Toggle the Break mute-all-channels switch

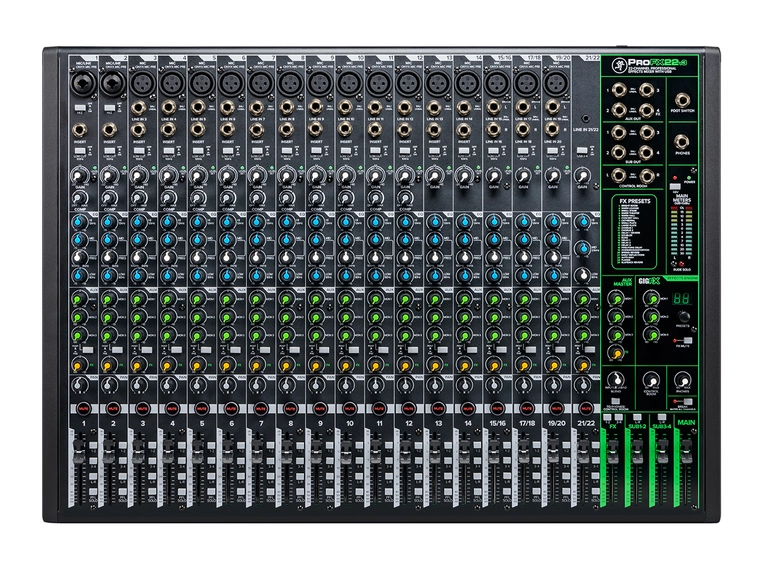[687, 402]
